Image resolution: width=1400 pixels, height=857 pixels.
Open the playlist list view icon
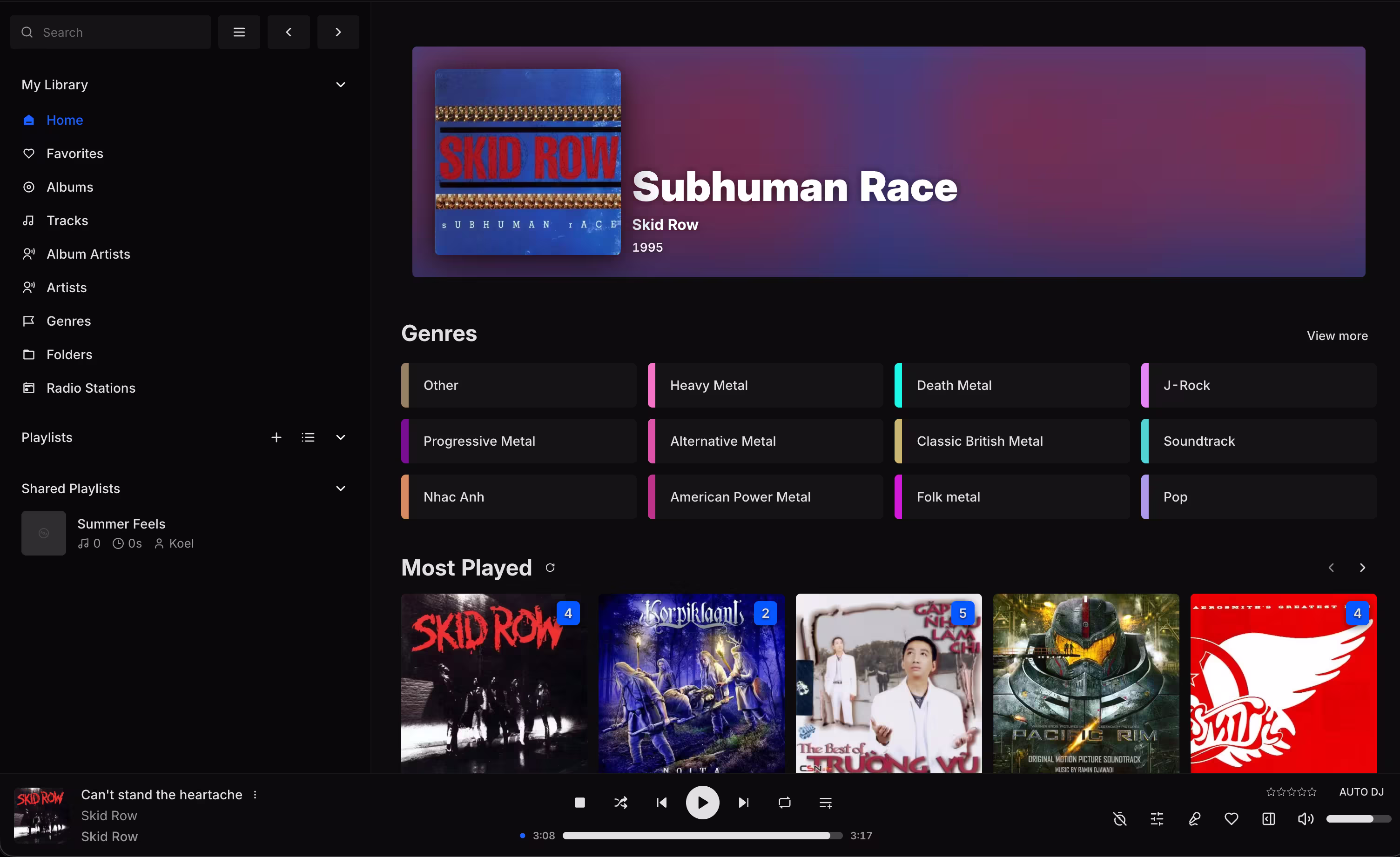click(x=308, y=437)
